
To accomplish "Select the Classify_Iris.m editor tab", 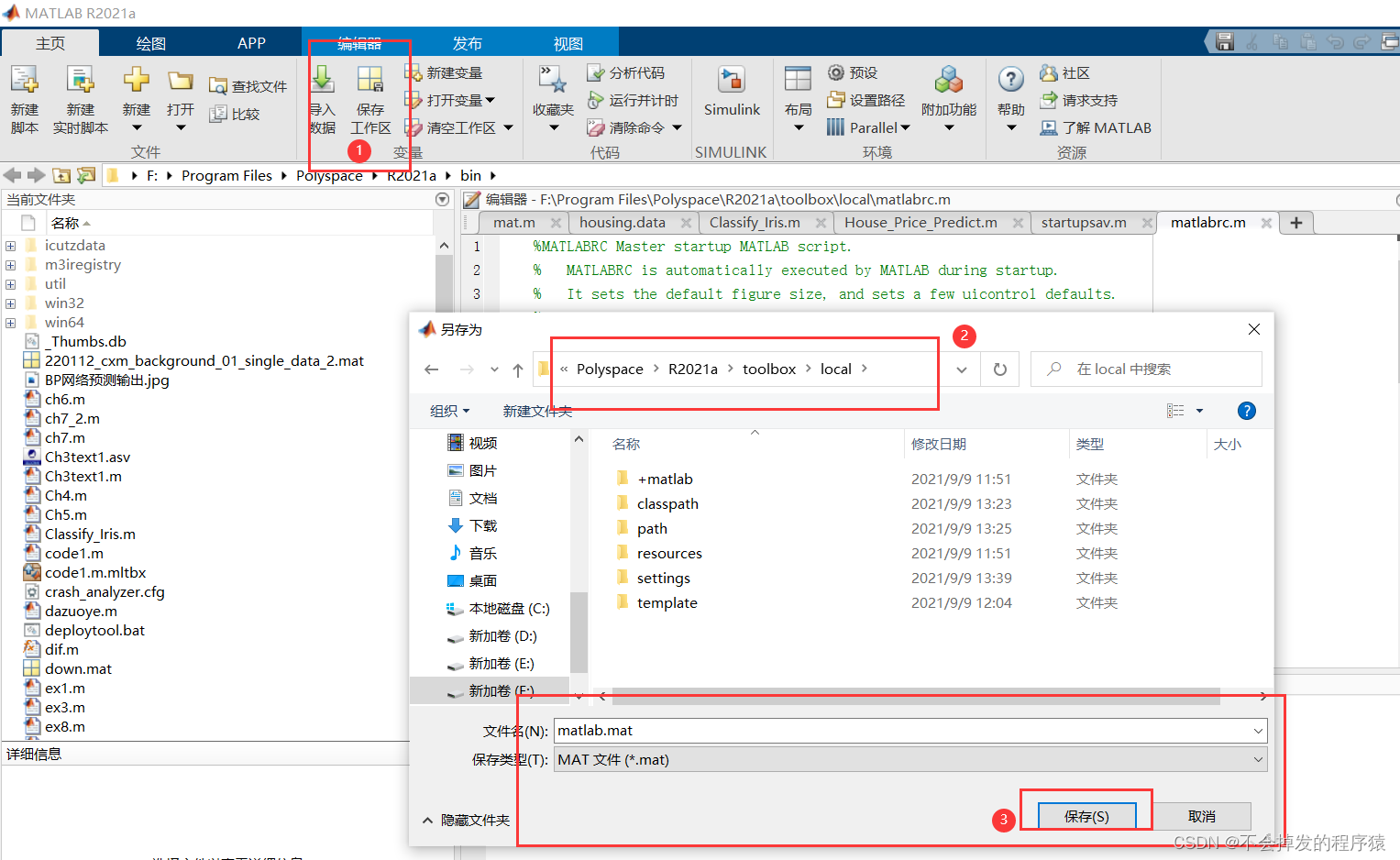I will (756, 222).
